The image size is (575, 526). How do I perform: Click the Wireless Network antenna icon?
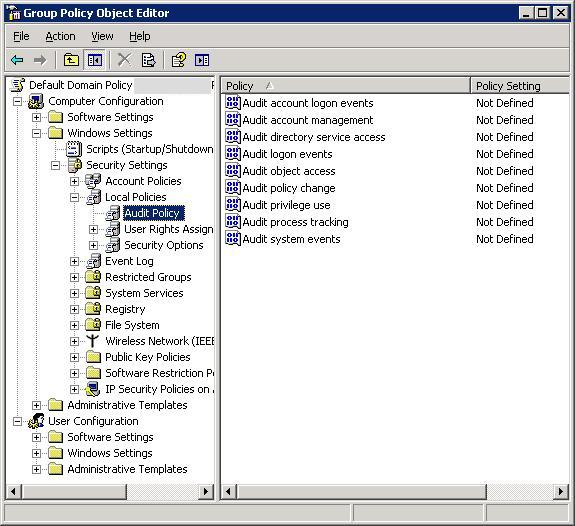tap(92, 341)
